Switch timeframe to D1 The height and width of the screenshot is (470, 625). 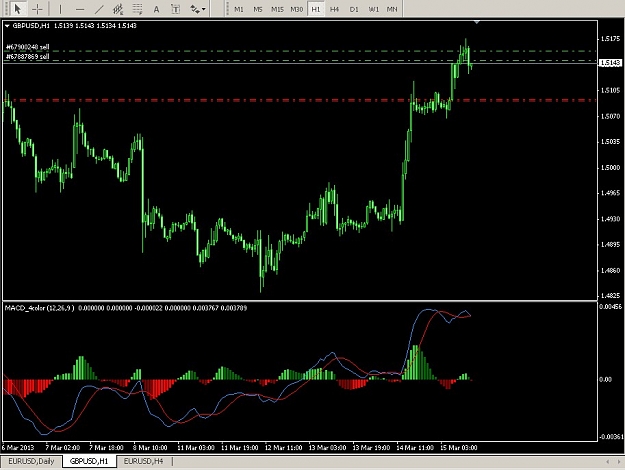coord(354,9)
